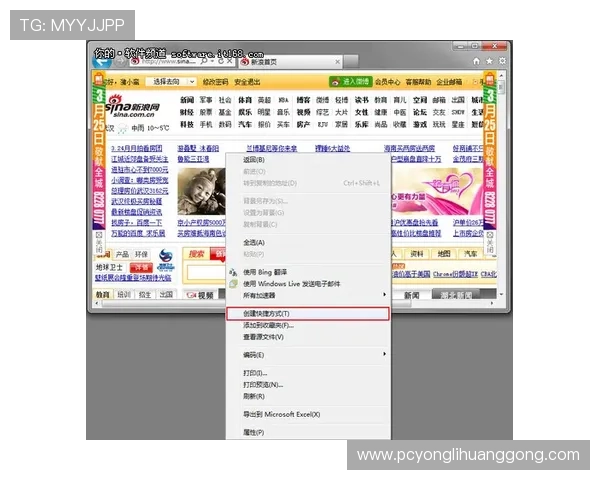Viewport: 600px width, 480px height.
Task: Choose 查看源文件(V) menu entry
Action: tap(308, 337)
